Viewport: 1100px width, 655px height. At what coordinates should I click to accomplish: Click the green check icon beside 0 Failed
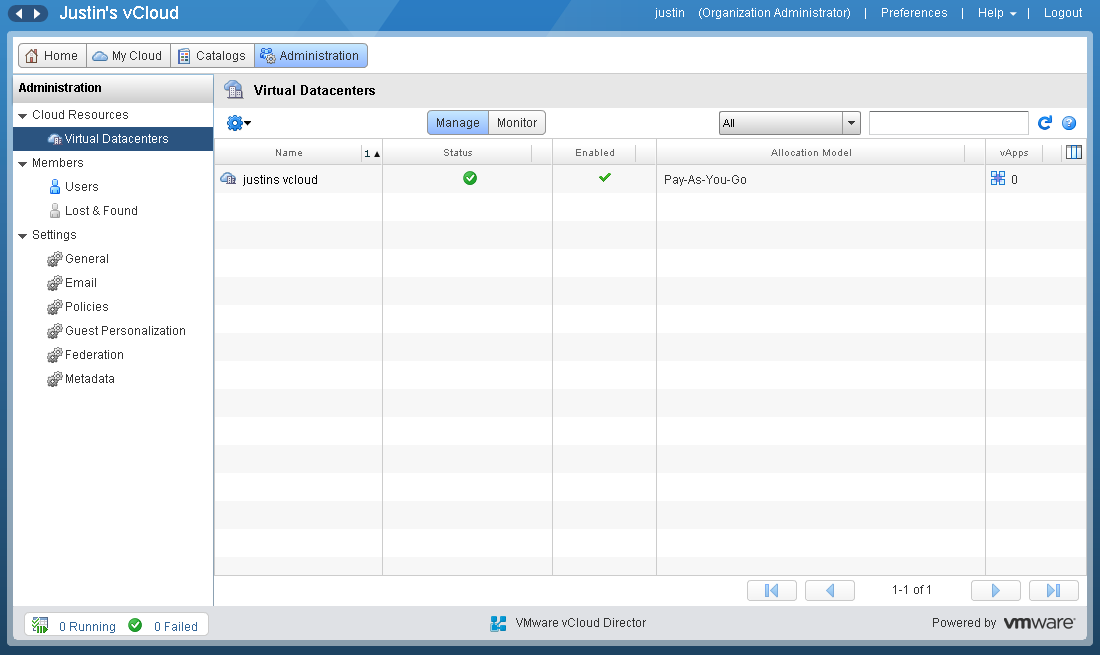point(135,625)
